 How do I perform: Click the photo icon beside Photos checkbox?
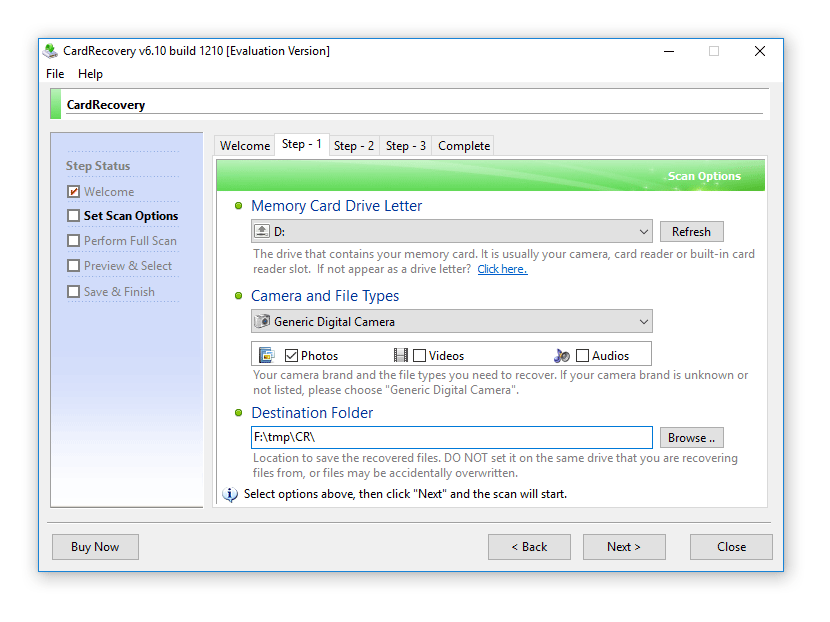pyautogui.click(x=266, y=355)
